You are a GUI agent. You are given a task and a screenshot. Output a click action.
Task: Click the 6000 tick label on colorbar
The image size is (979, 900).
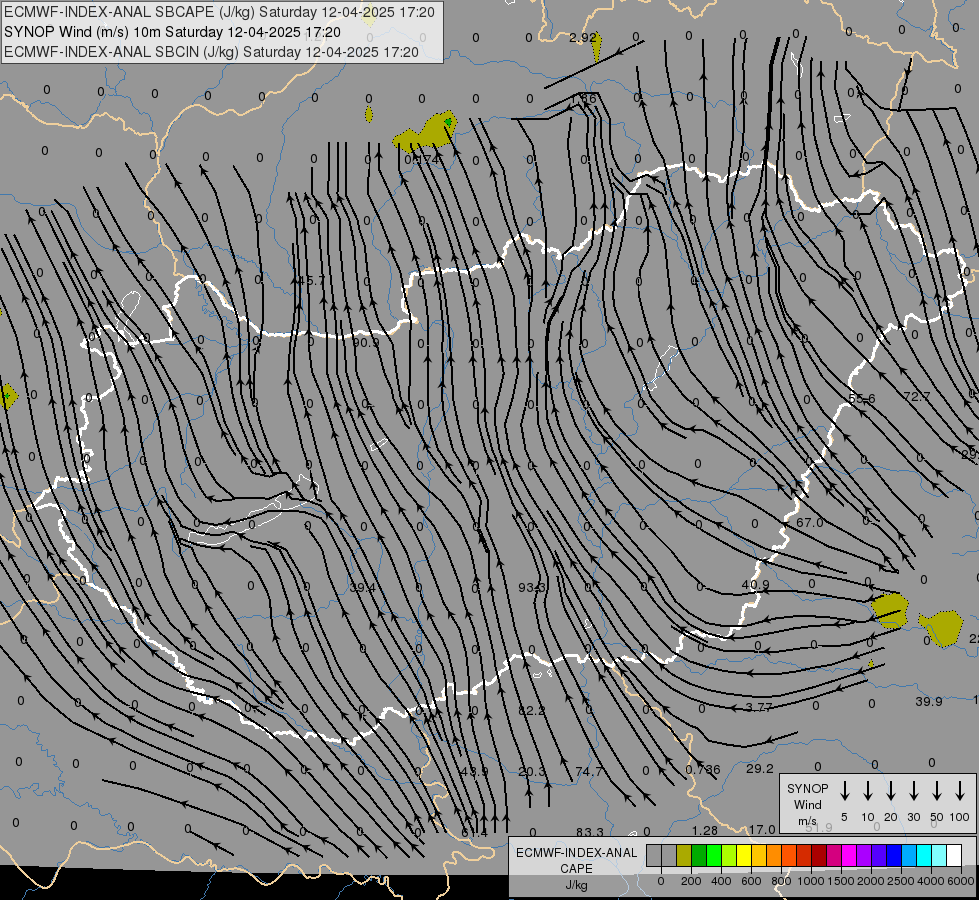(962, 881)
